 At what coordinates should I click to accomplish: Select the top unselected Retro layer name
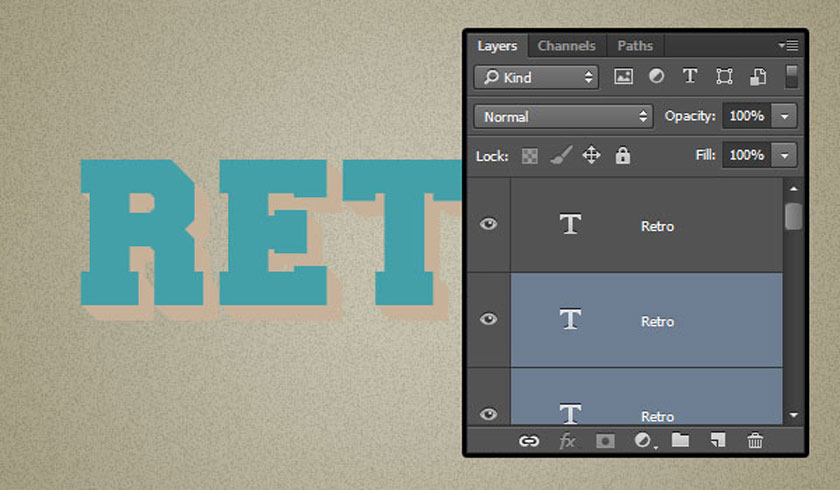coord(657,226)
